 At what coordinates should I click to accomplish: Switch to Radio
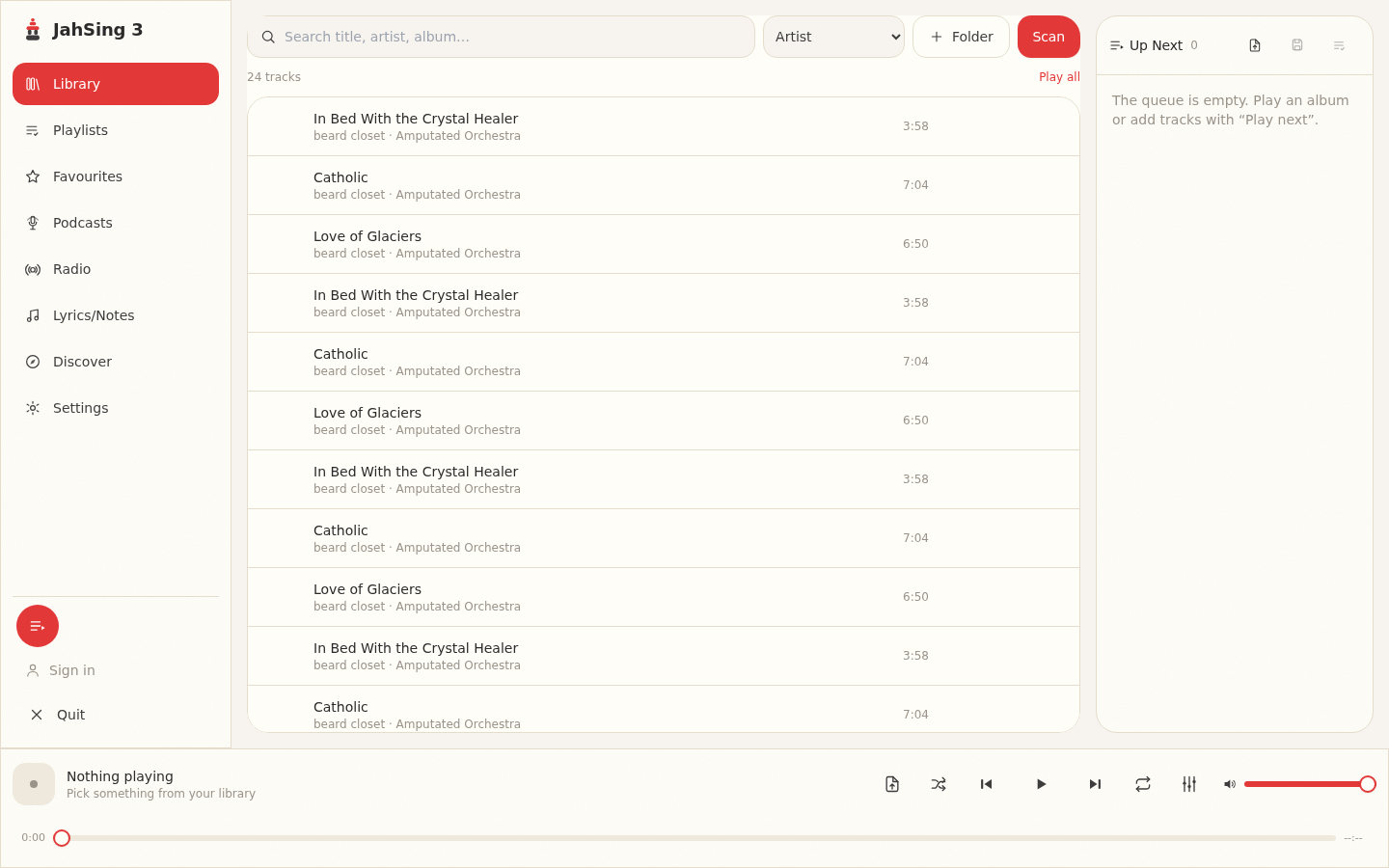116,269
